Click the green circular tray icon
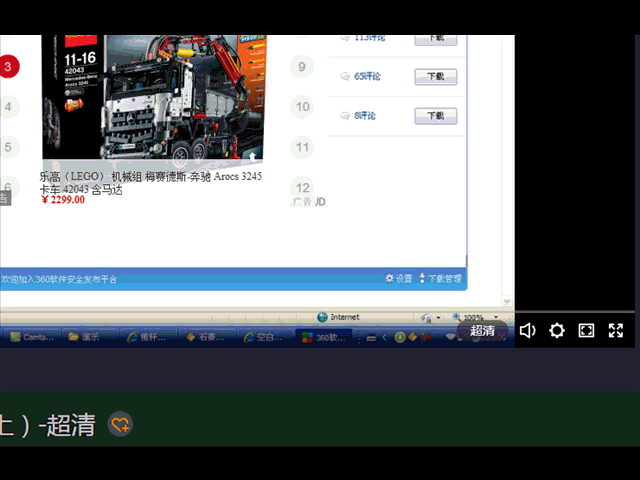Screen dimensions: 640x480 pos(400,337)
